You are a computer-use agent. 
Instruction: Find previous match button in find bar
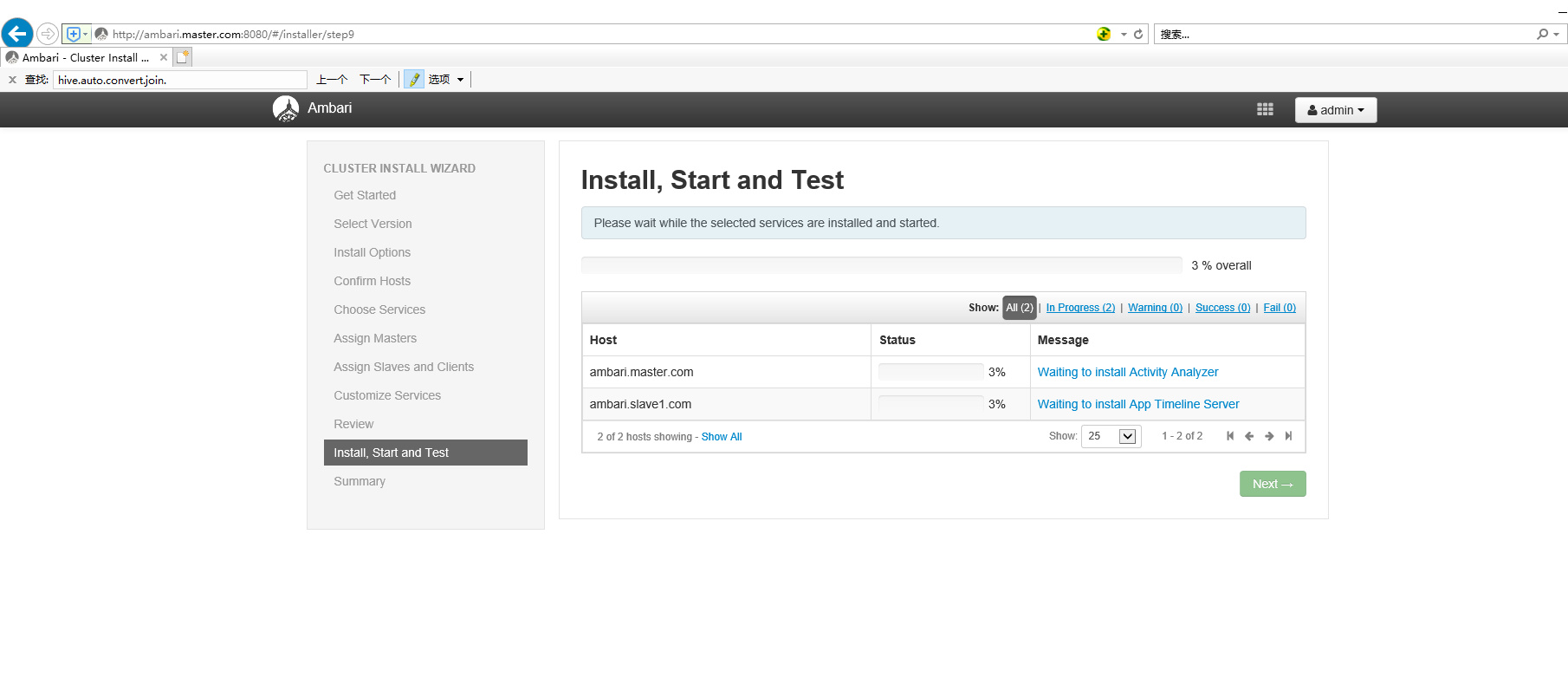click(332, 80)
